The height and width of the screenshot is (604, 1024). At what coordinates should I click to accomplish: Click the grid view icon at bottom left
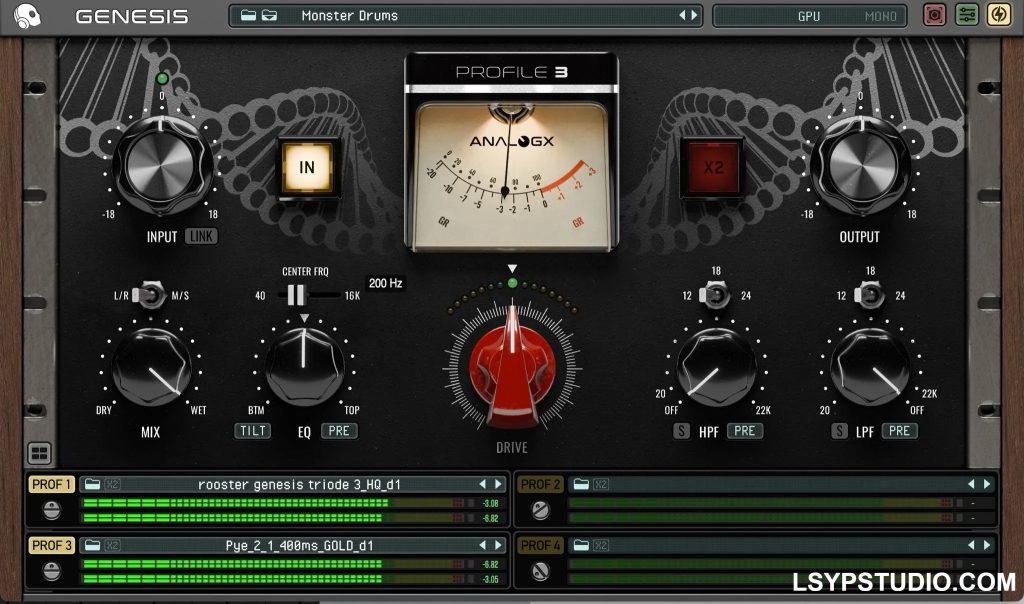39,453
